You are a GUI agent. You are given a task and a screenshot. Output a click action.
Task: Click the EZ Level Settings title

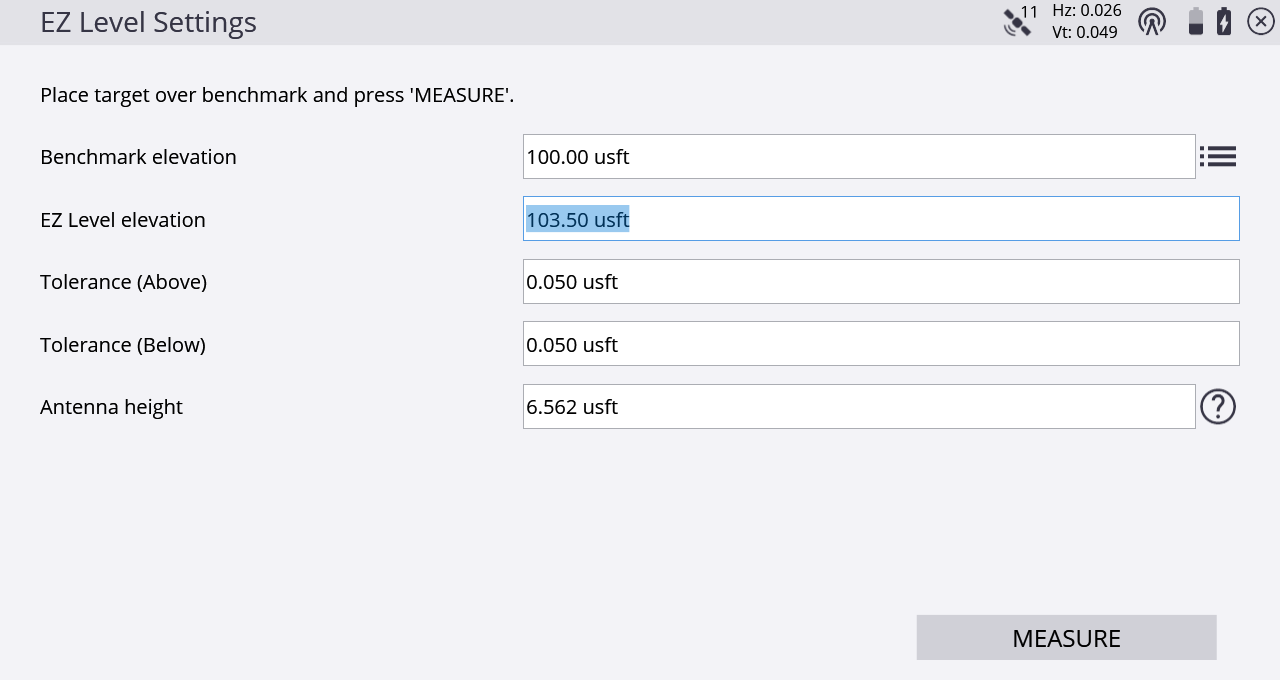pos(148,22)
